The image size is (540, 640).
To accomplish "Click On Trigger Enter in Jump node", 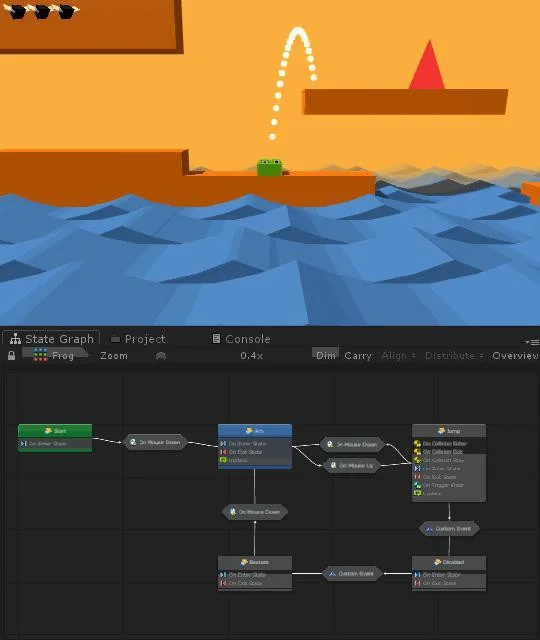I will [x=443, y=485].
